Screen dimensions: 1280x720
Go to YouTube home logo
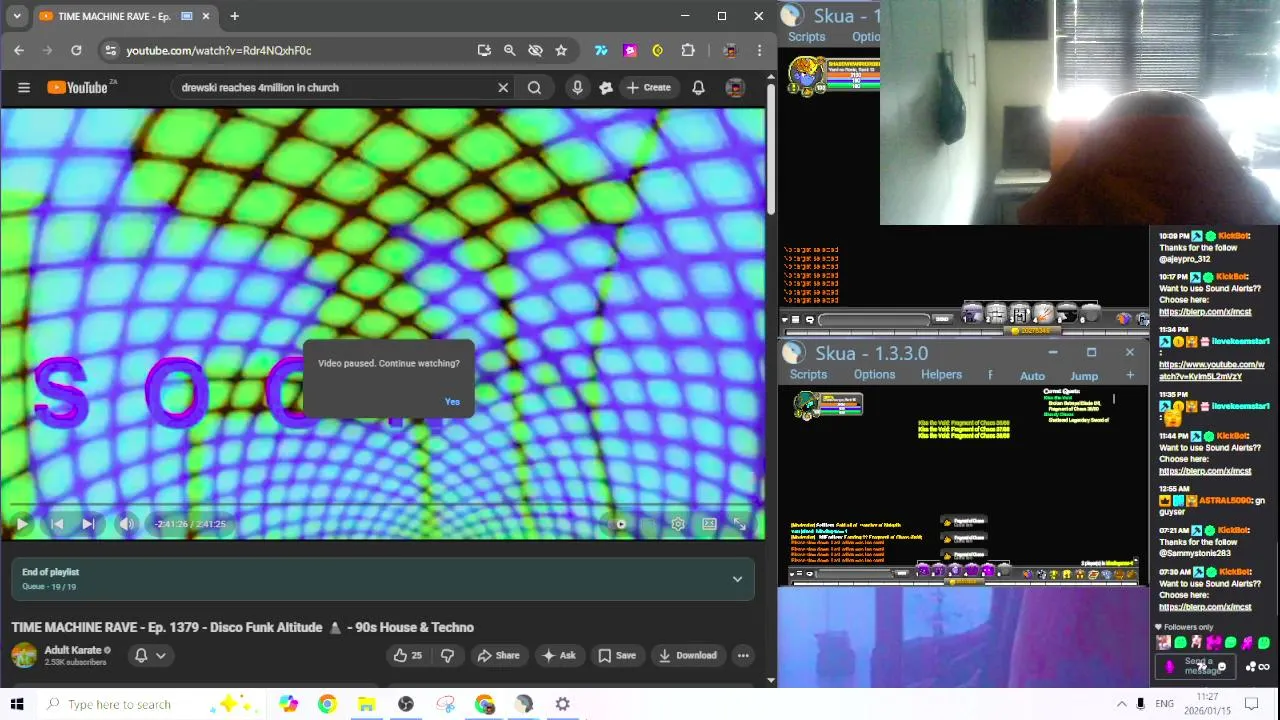tap(77, 88)
